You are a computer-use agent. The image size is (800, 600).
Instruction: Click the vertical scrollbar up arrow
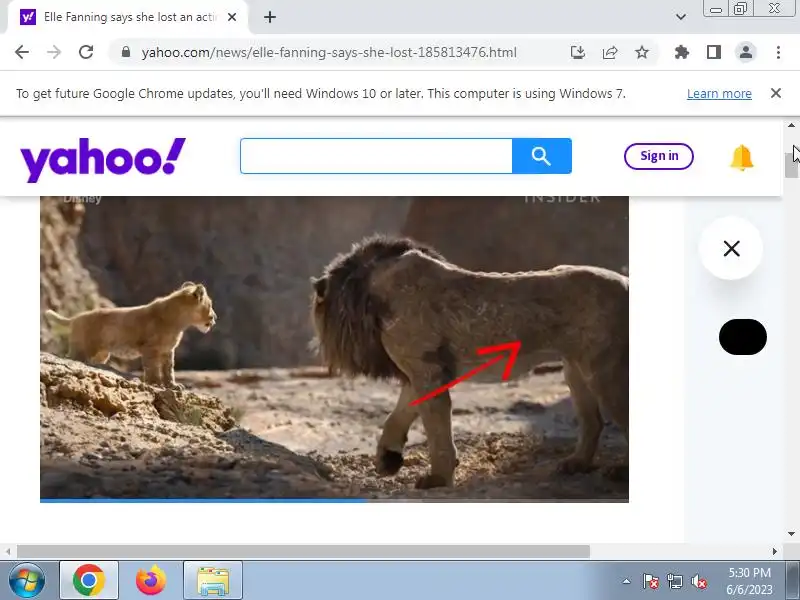coord(791,126)
